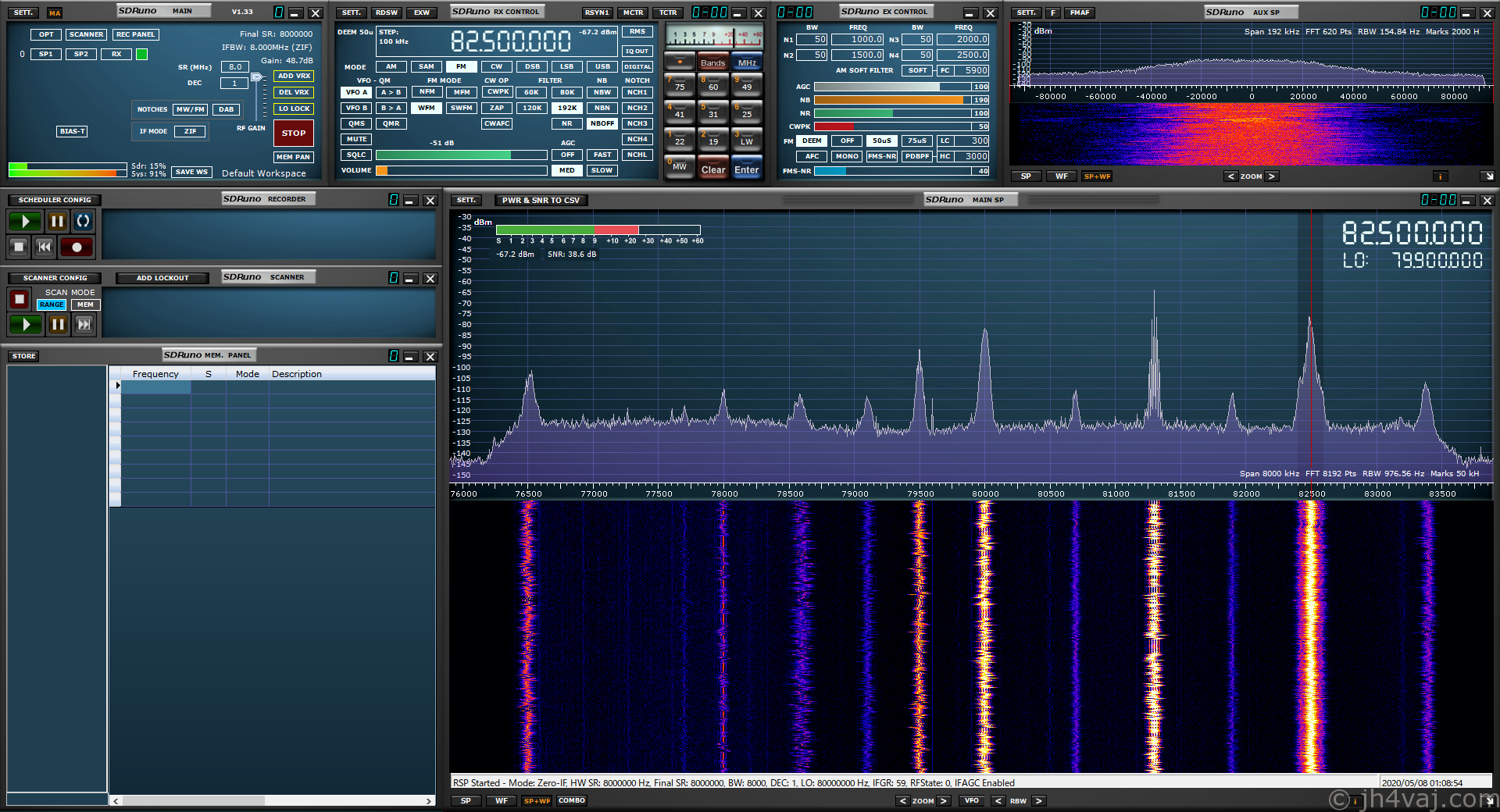Zoom in Main SP with right arrow
1500x812 pixels.
943,801
